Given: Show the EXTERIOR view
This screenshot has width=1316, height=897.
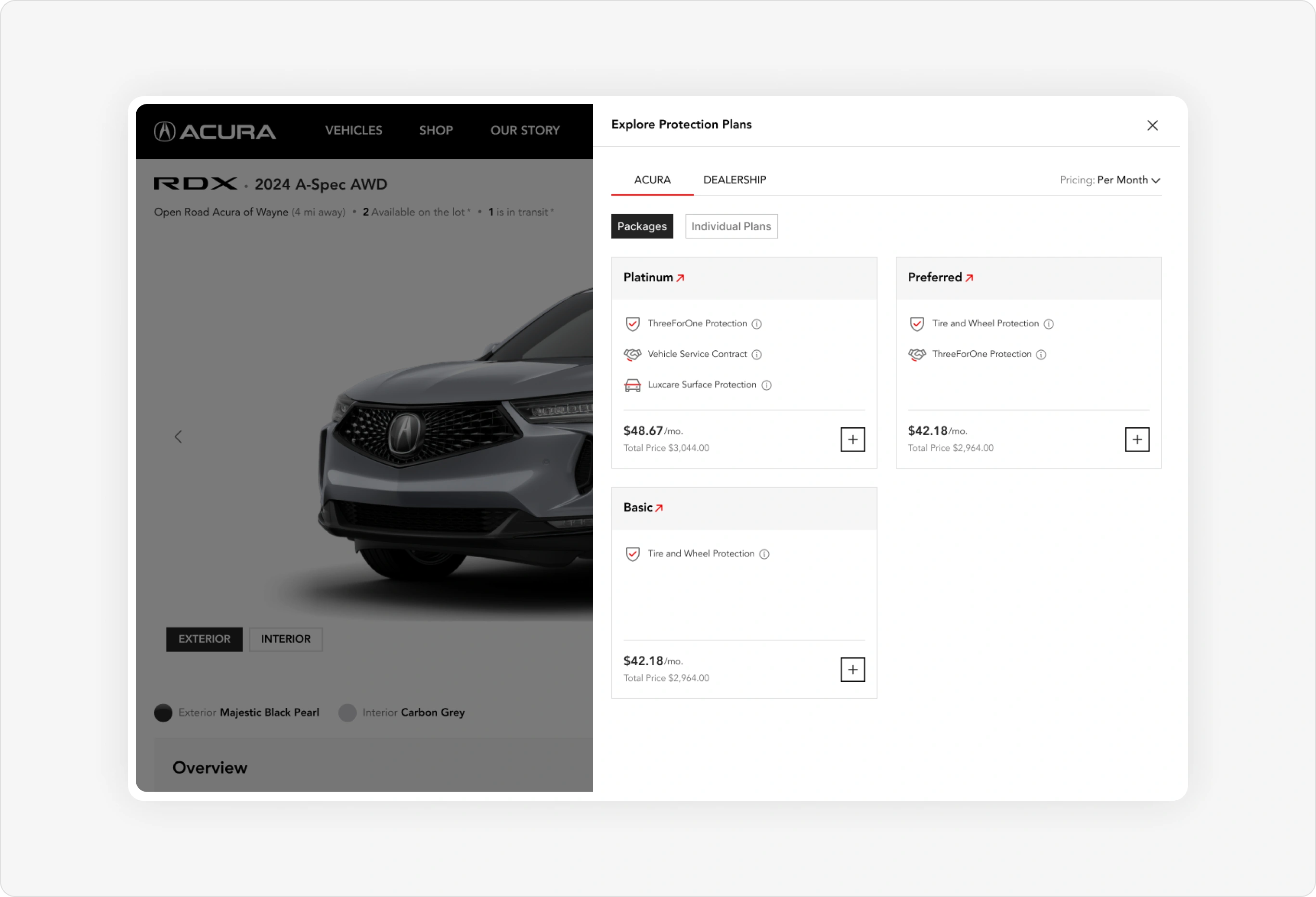Looking at the screenshot, I should (205, 640).
